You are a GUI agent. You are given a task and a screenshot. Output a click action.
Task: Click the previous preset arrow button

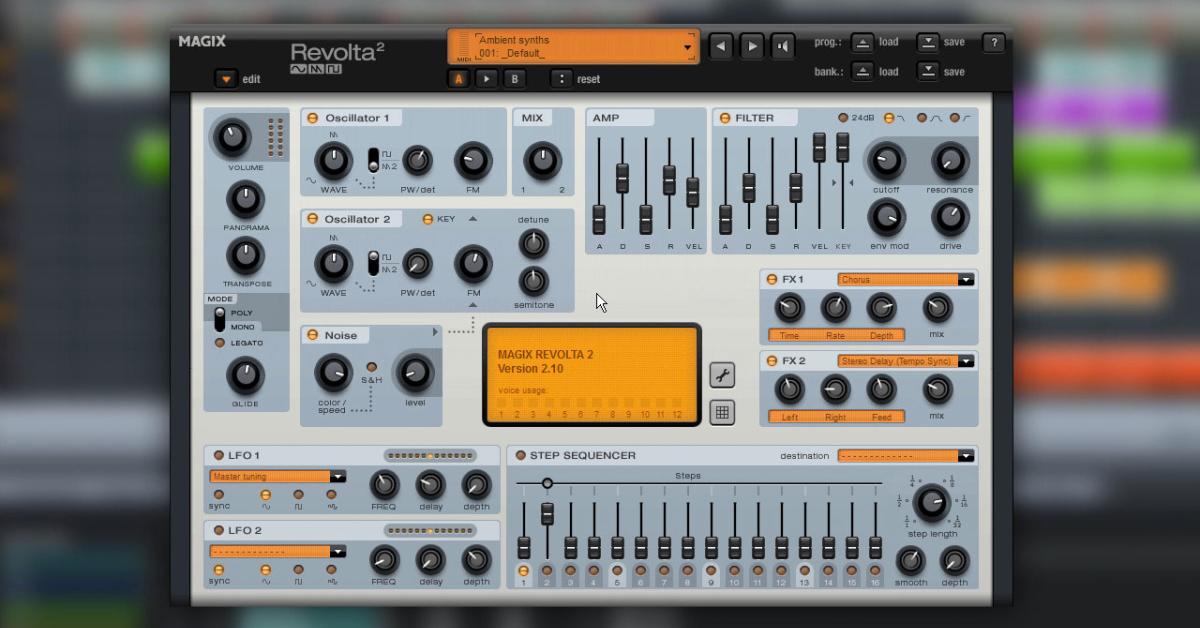click(x=720, y=46)
